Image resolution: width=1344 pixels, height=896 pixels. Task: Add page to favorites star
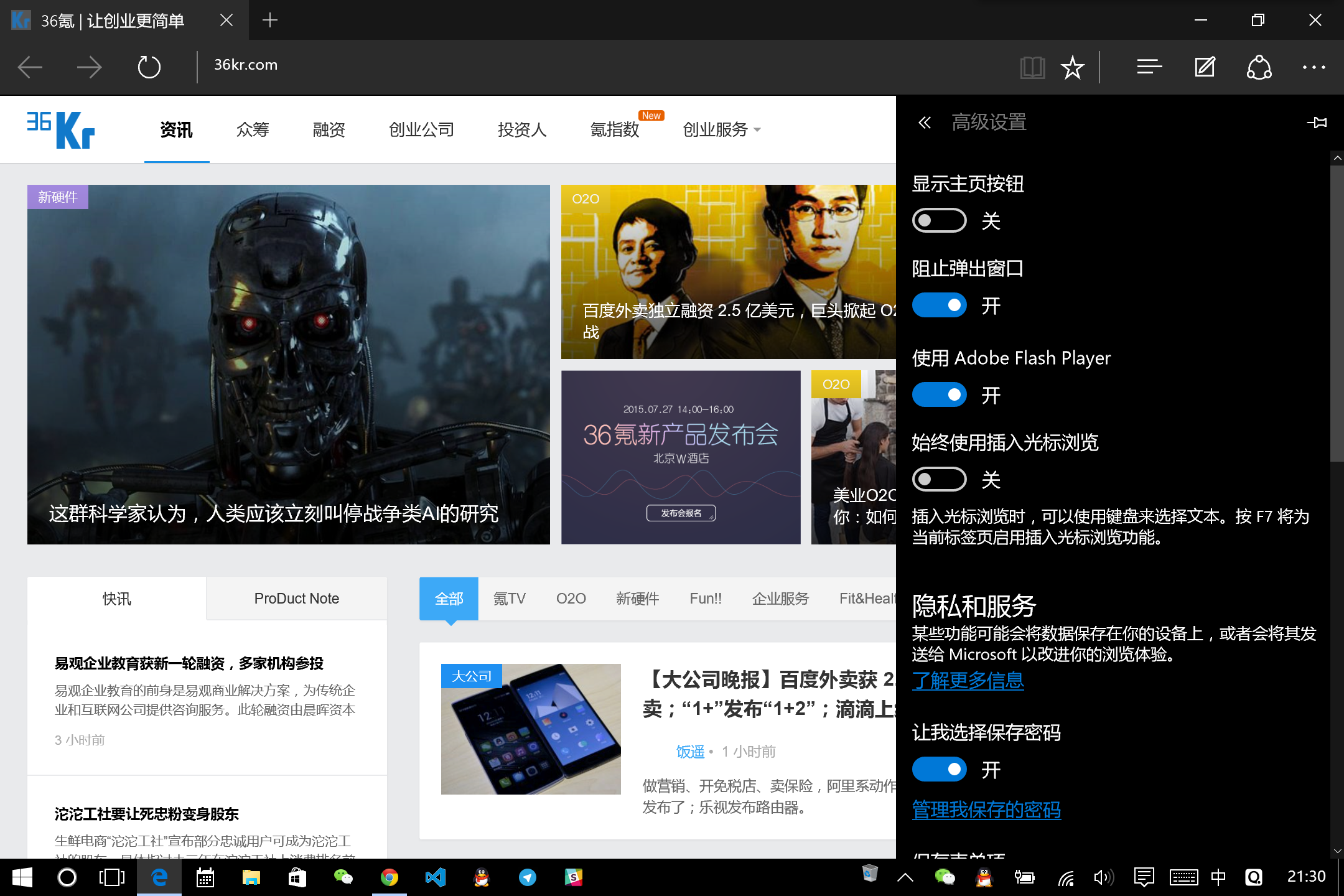pos(1073,67)
